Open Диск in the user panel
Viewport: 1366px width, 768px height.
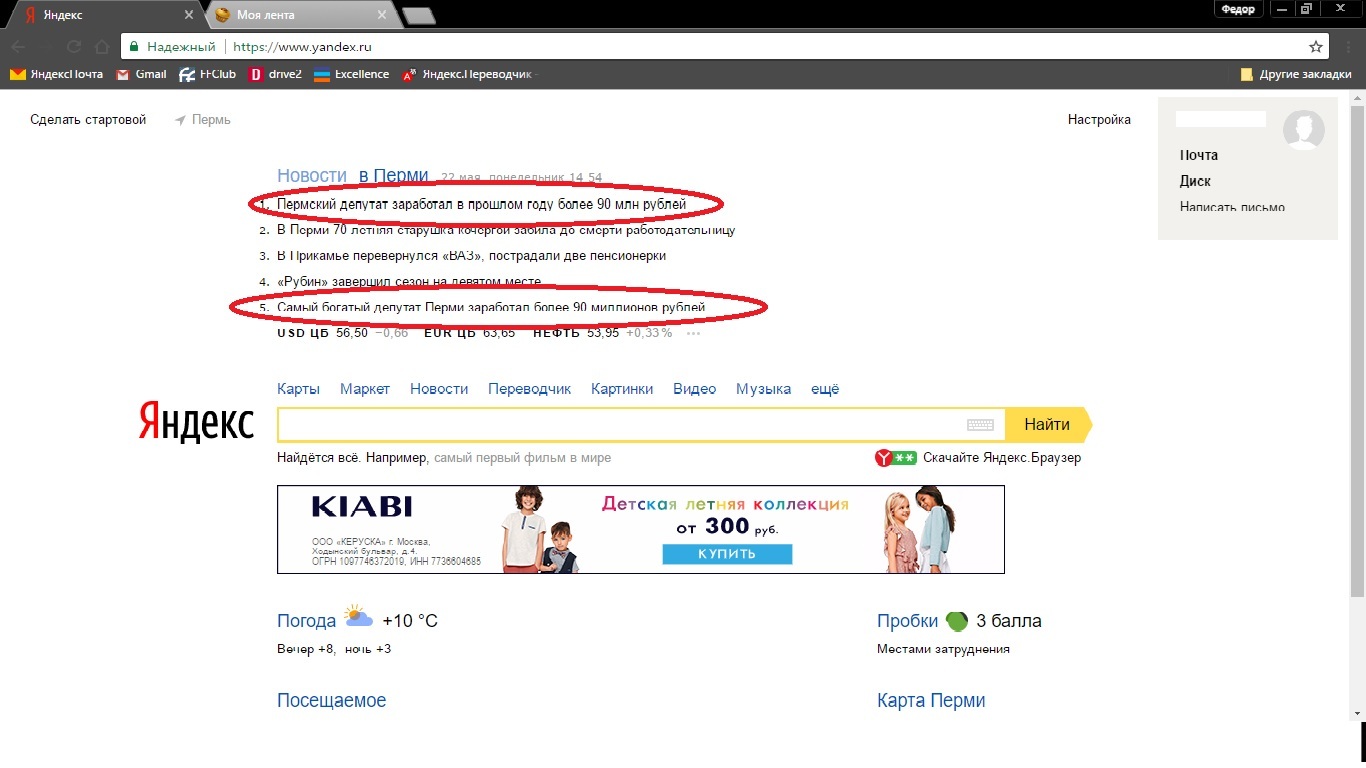1195,181
